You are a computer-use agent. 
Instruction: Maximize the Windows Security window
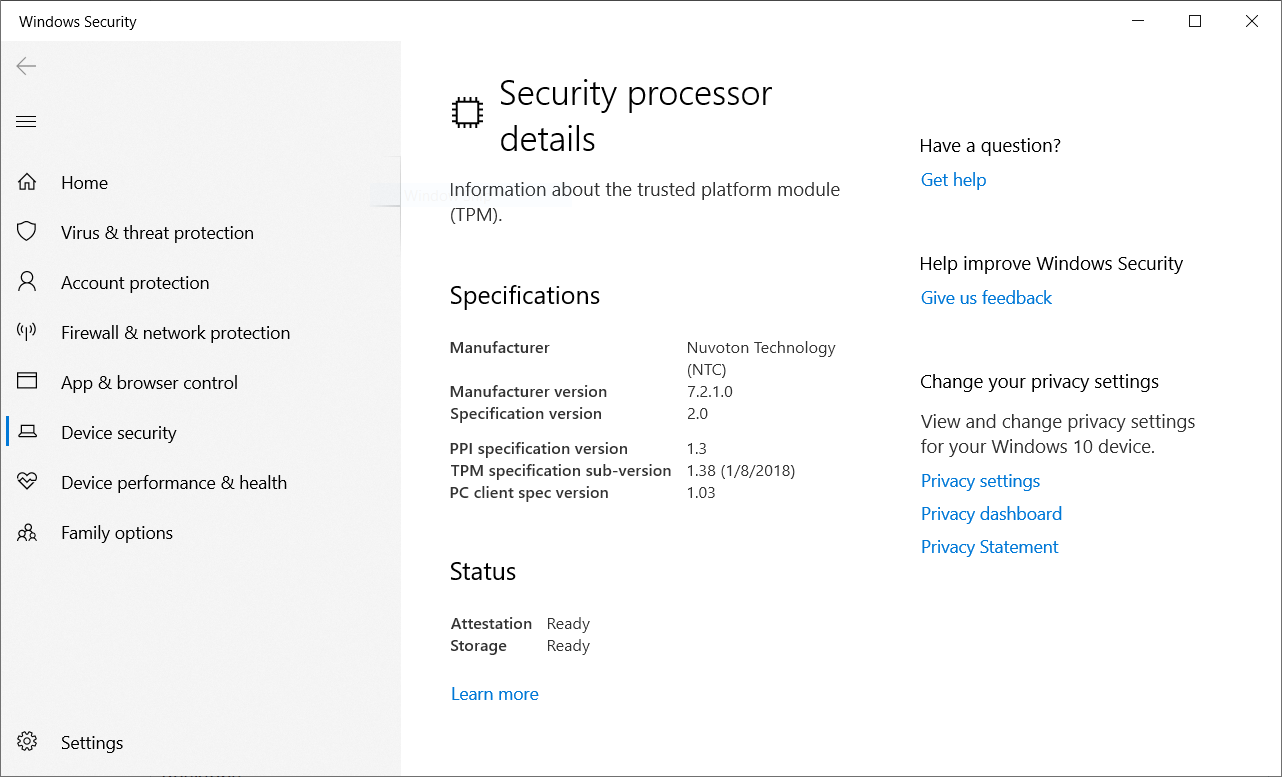[1195, 21]
